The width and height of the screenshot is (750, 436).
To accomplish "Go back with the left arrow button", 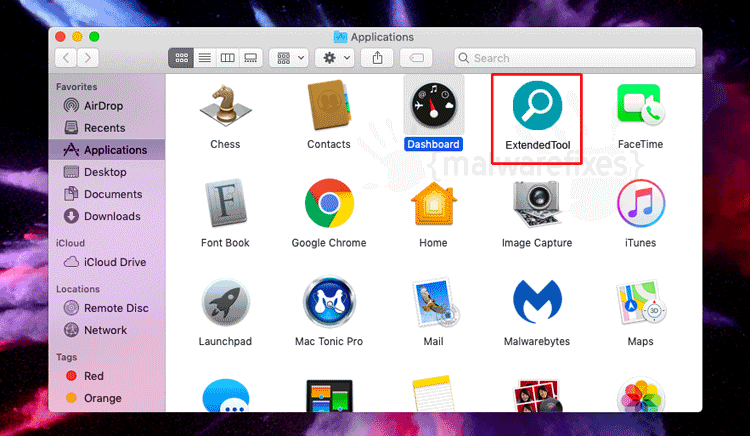I will [66, 58].
